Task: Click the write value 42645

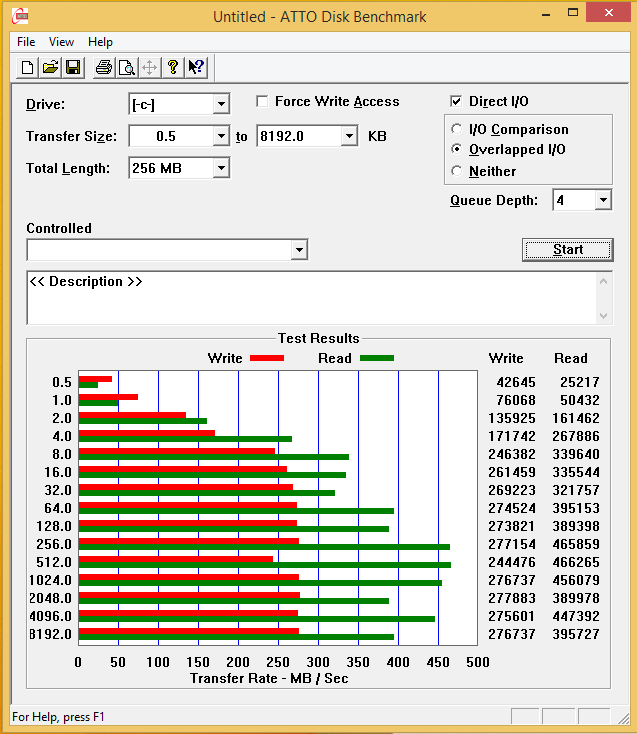Action: [516, 382]
